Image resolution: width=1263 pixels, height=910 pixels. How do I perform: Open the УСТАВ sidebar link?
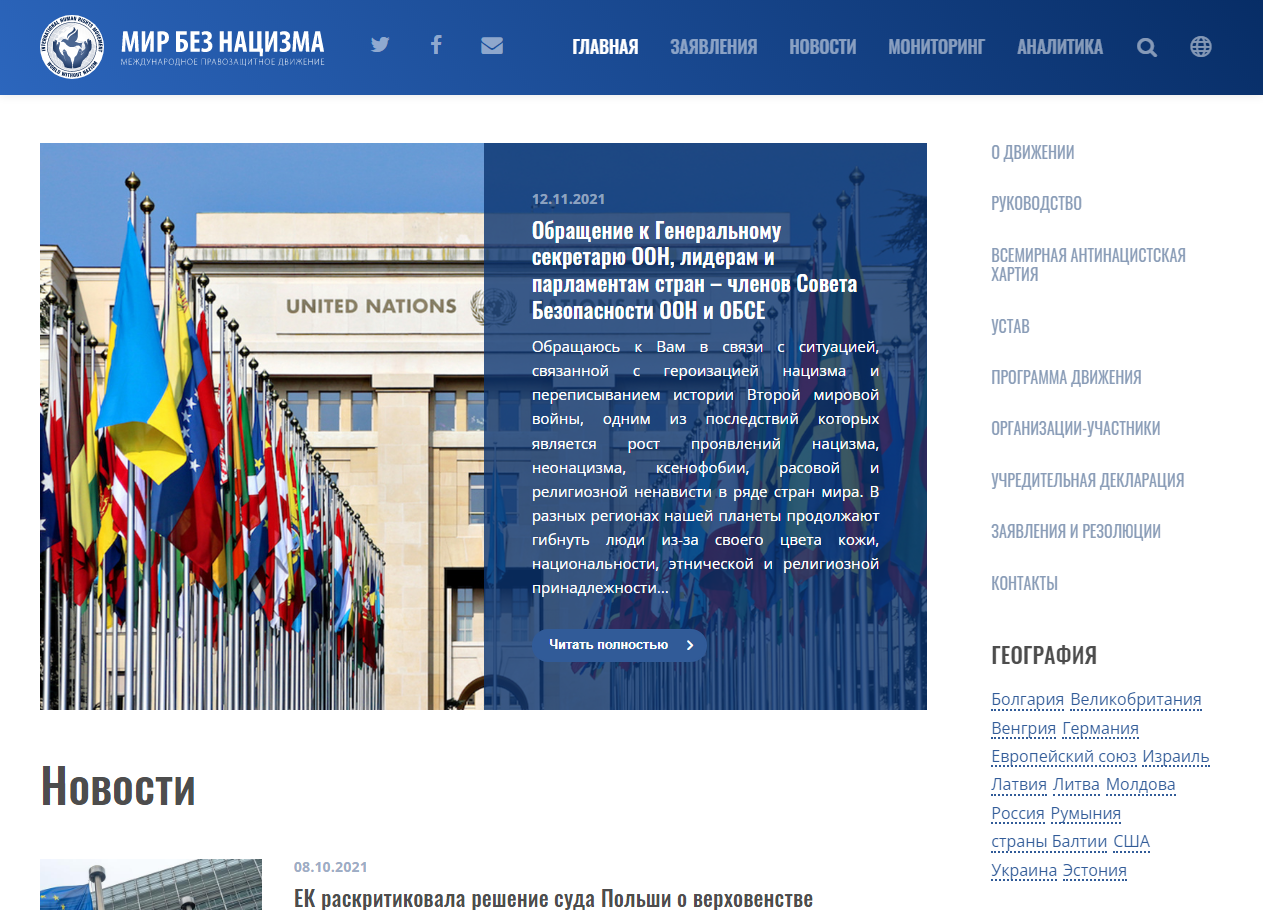pos(1010,326)
